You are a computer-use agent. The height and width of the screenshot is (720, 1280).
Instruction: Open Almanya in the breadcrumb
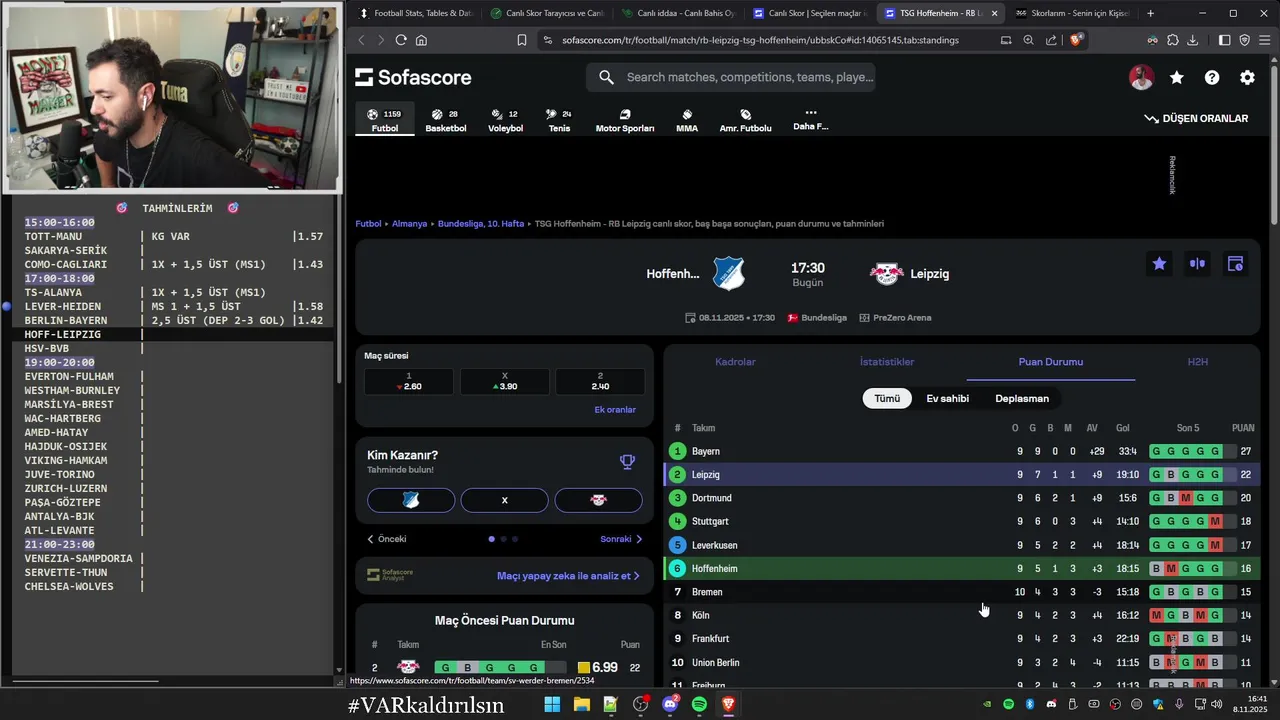coord(409,224)
